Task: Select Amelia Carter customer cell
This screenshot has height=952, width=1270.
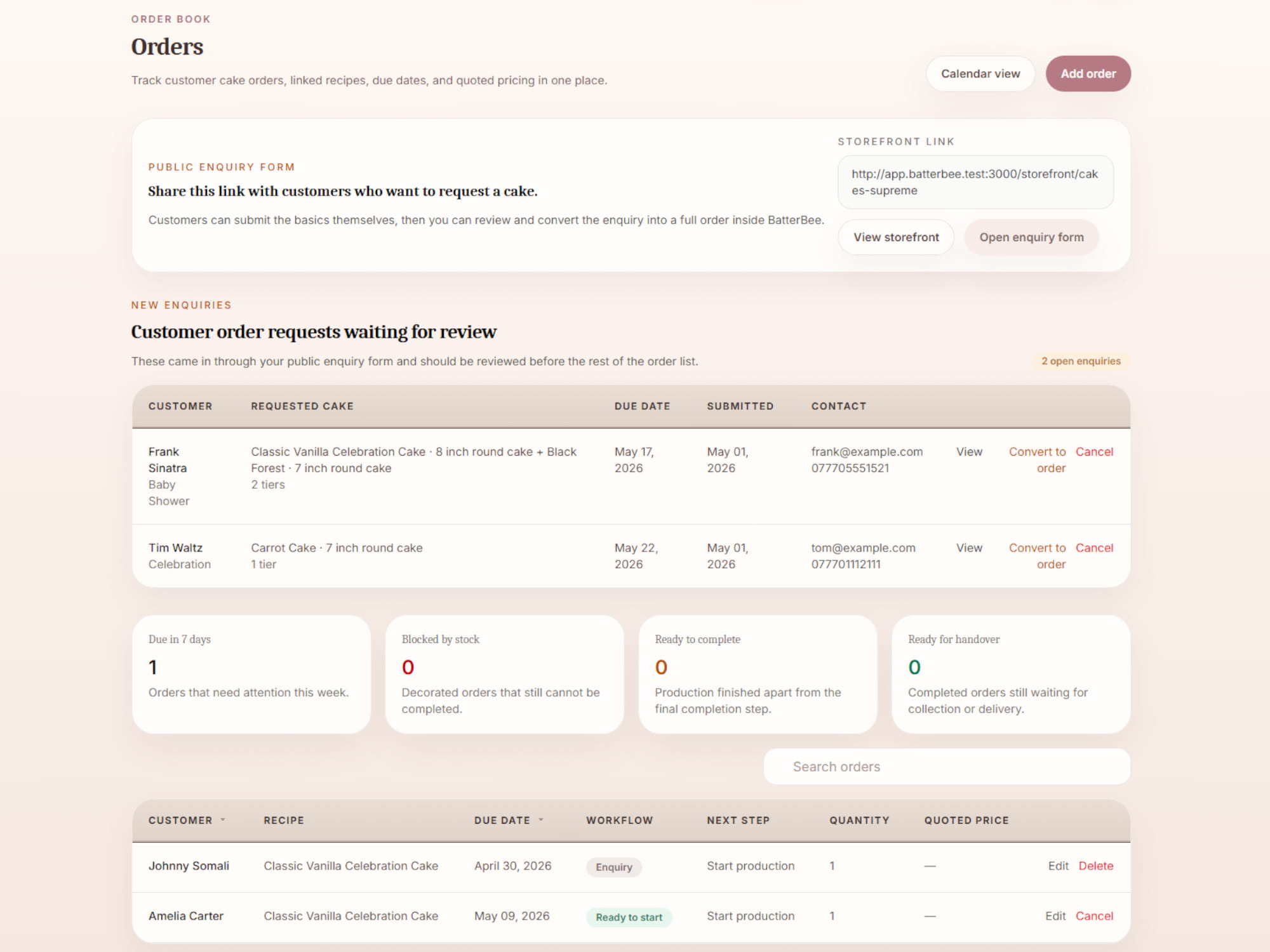Action: click(185, 916)
